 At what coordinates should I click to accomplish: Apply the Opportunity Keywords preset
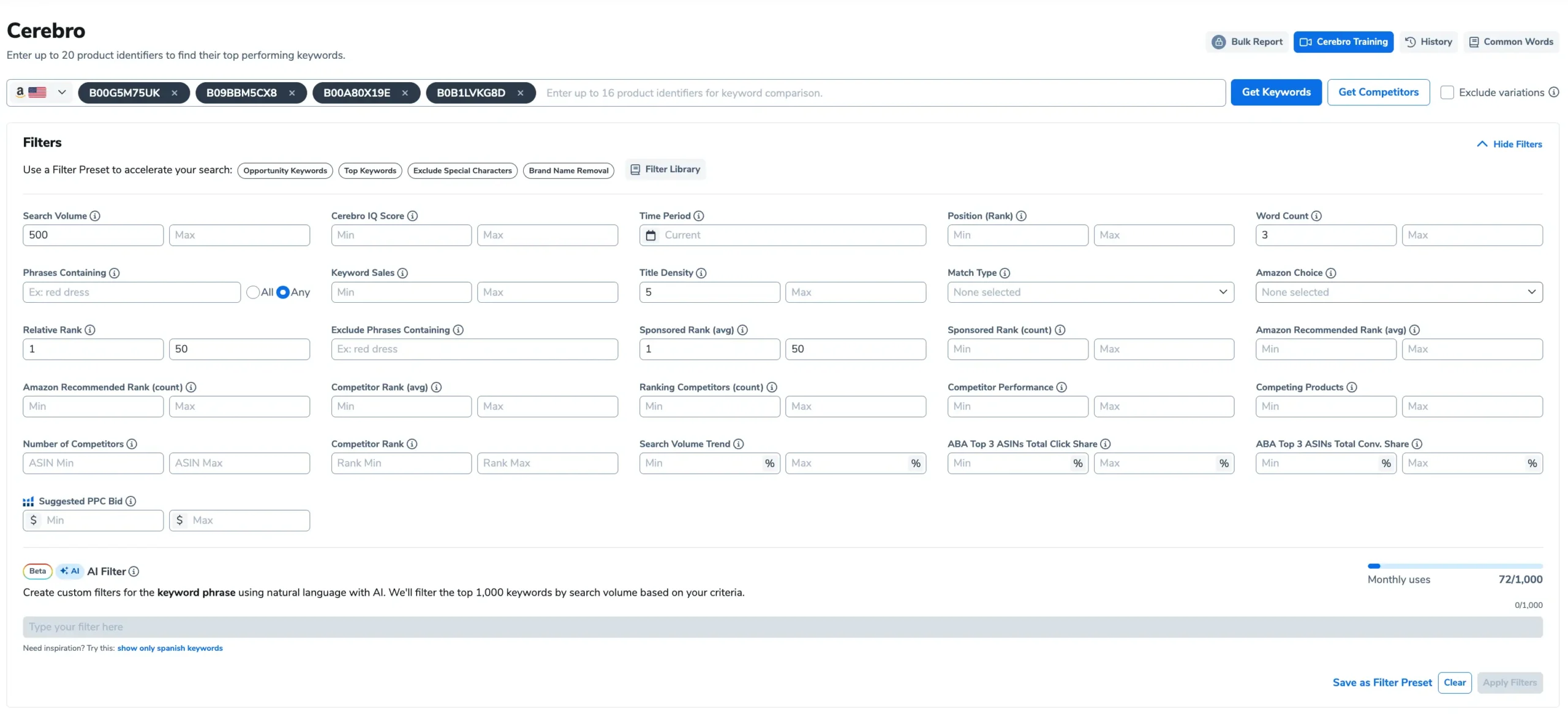coord(285,171)
